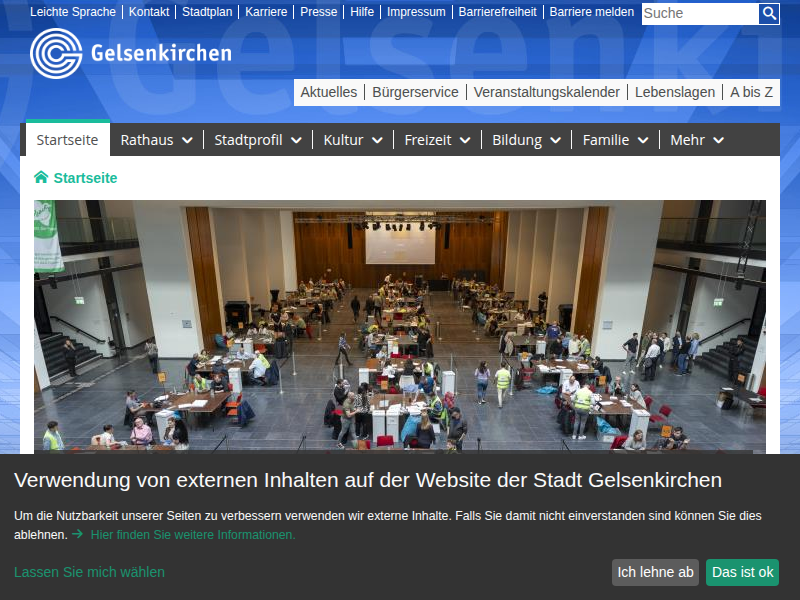Click the green home icon in breadcrumb
Screen dimensions: 800x600
pyautogui.click(x=41, y=178)
